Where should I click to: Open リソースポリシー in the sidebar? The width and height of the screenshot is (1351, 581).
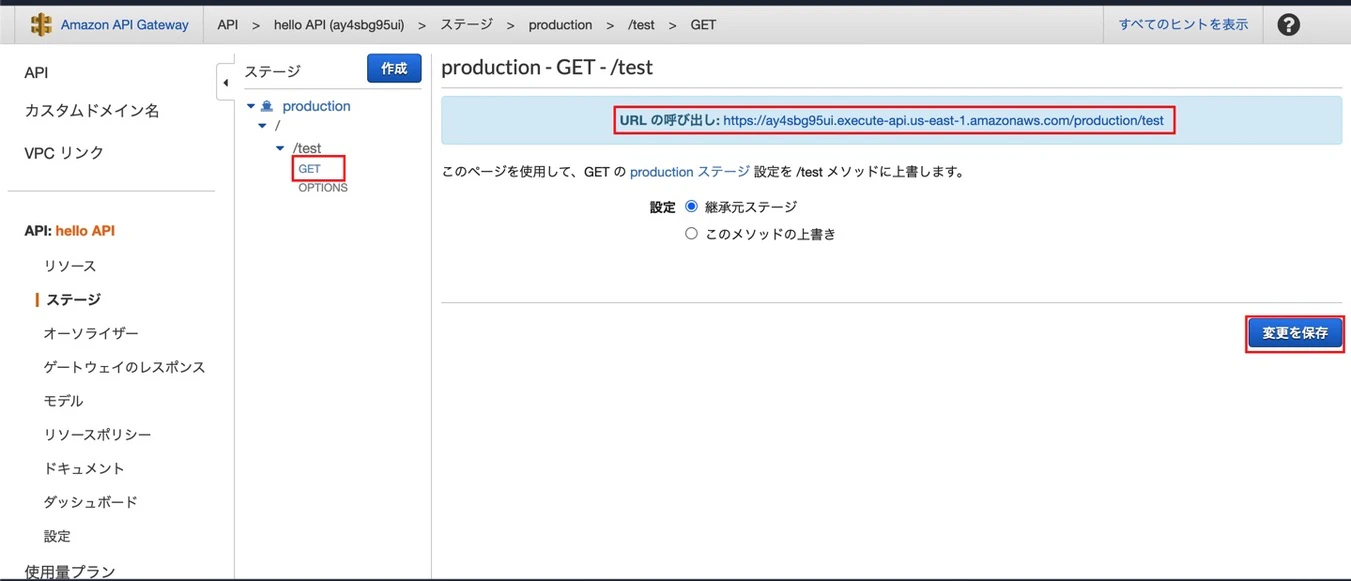click(x=97, y=435)
